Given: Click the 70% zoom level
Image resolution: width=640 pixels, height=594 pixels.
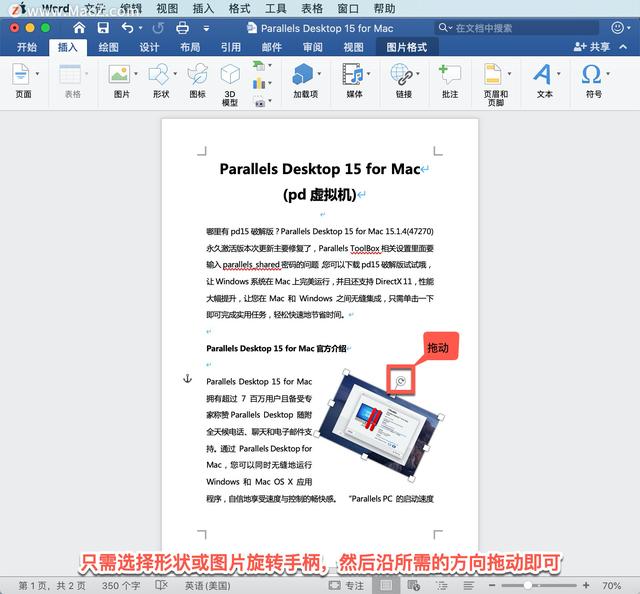Looking at the screenshot, I should point(611,586).
